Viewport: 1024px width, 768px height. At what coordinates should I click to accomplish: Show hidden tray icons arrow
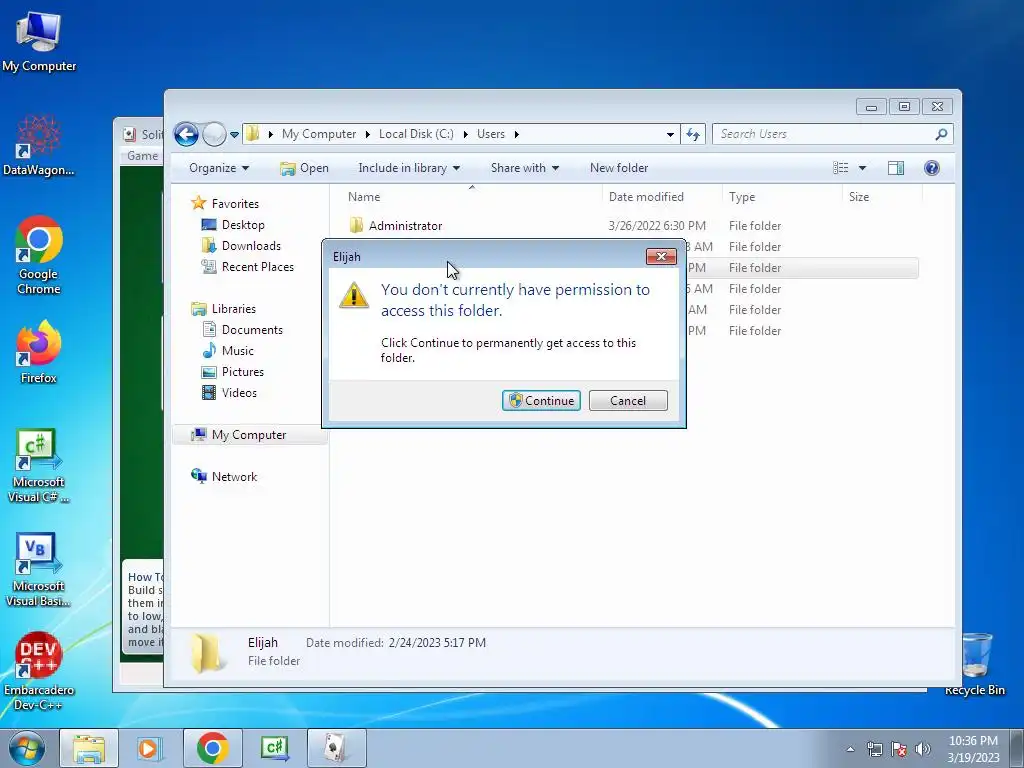(850, 749)
